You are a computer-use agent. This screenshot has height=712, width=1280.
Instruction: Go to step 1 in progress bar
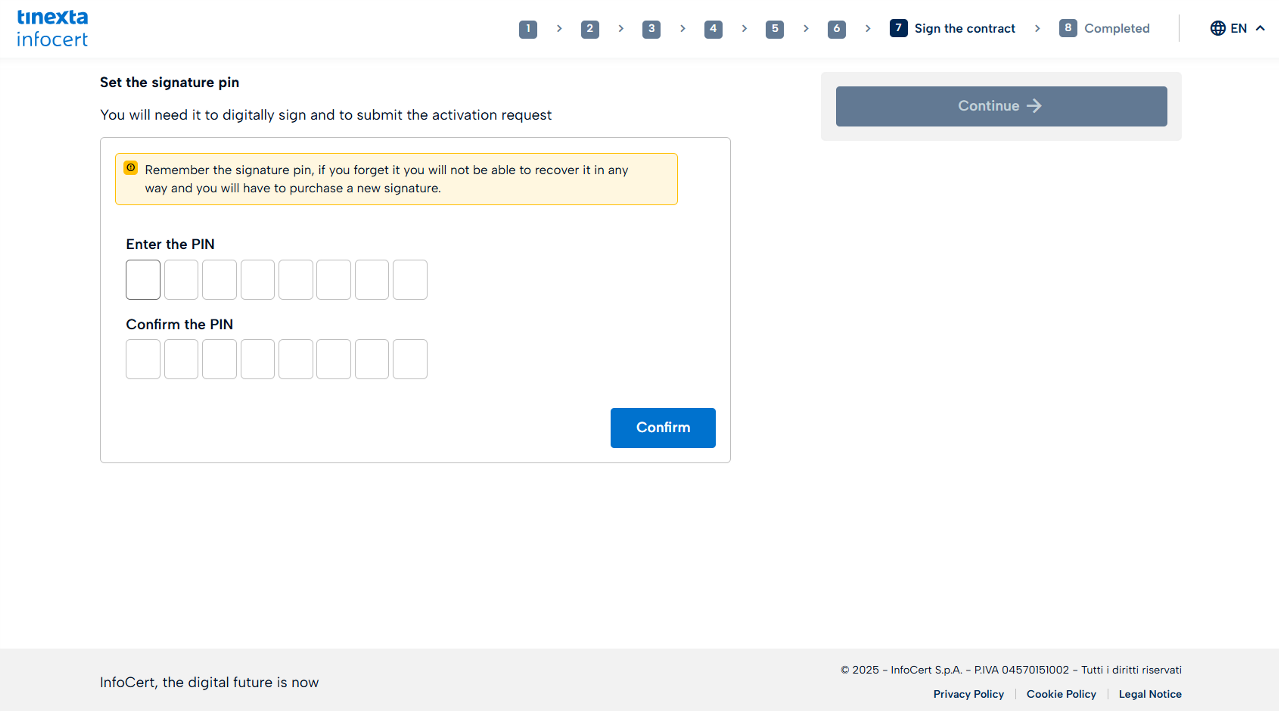[528, 29]
